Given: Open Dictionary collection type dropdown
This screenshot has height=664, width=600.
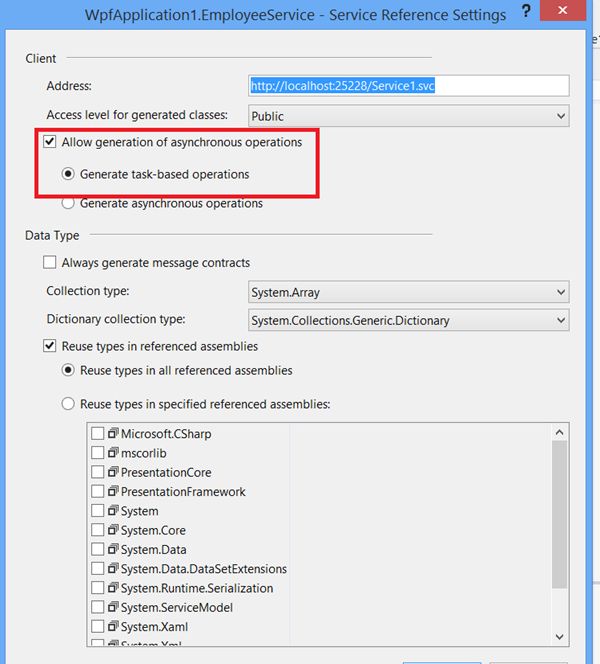Looking at the screenshot, I should coord(408,321).
